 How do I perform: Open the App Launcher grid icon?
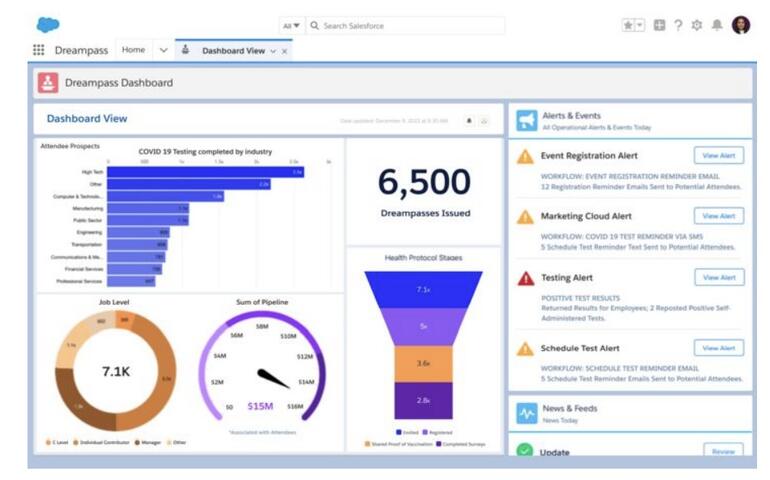[38, 50]
